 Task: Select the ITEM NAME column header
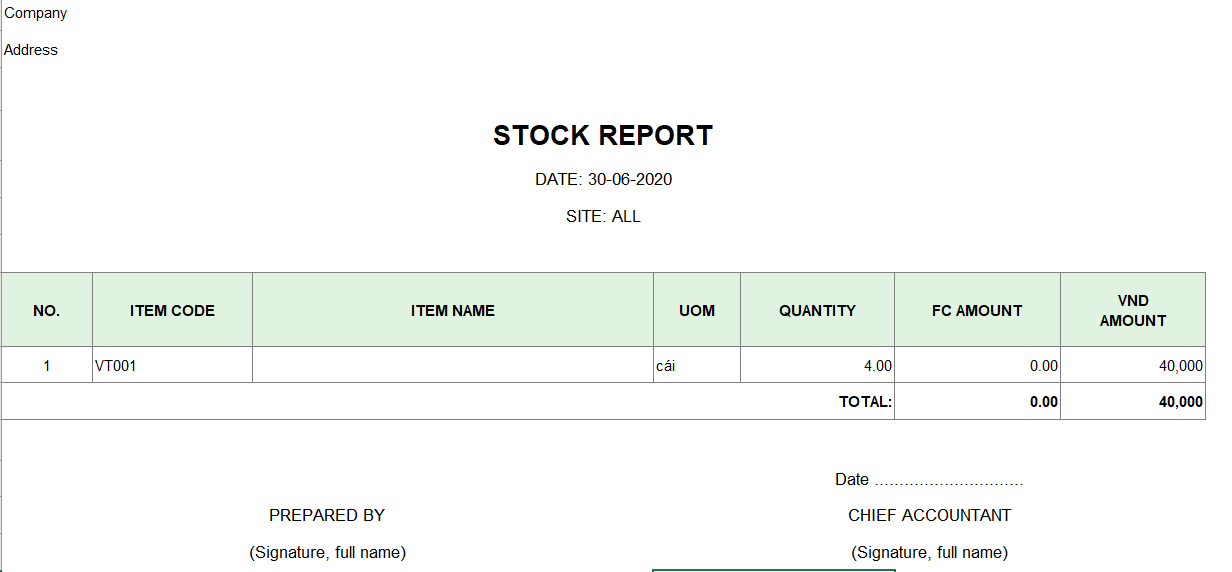point(453,311)
